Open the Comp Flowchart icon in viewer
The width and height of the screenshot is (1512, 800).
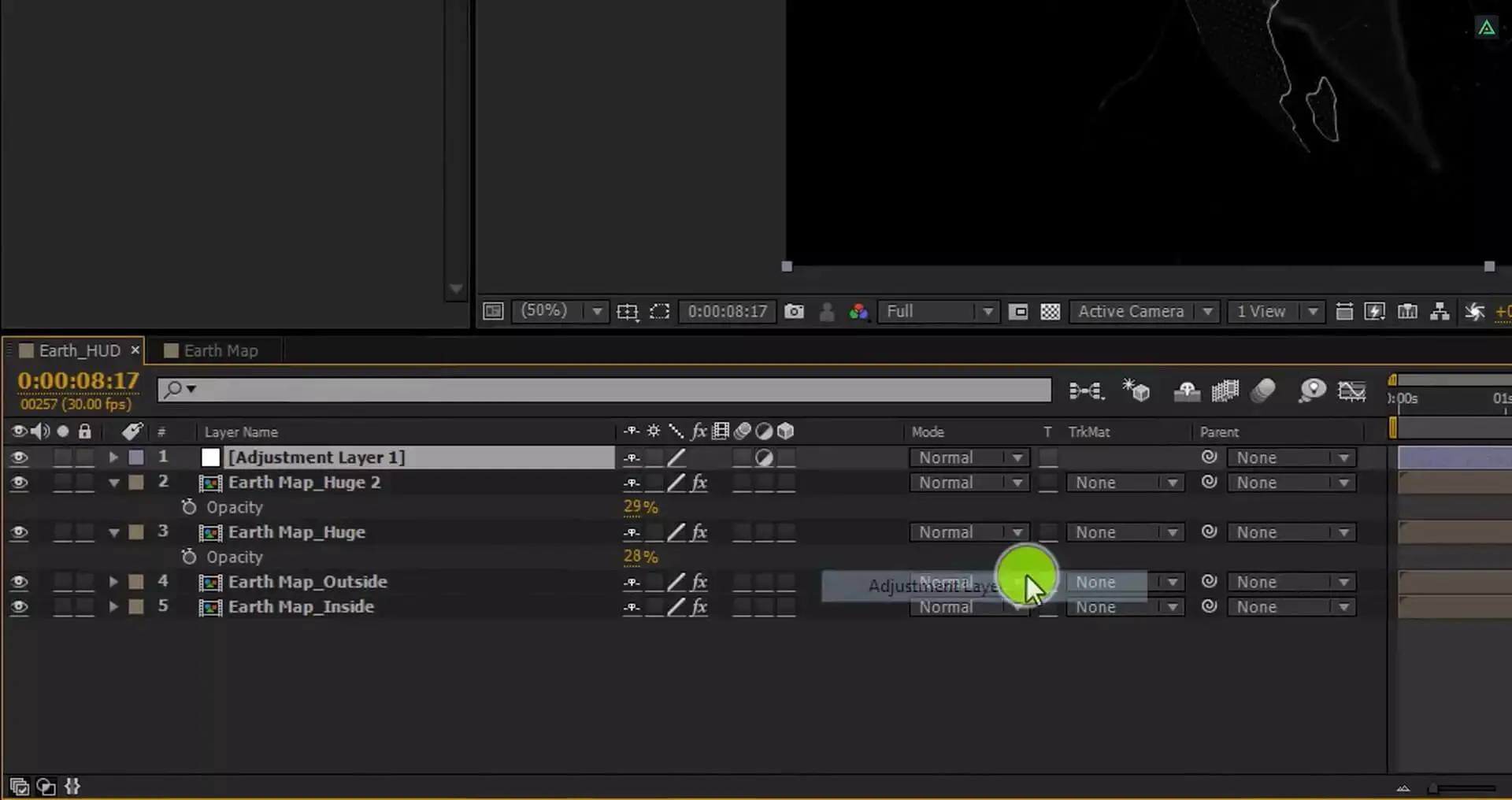click(1440, 312)
